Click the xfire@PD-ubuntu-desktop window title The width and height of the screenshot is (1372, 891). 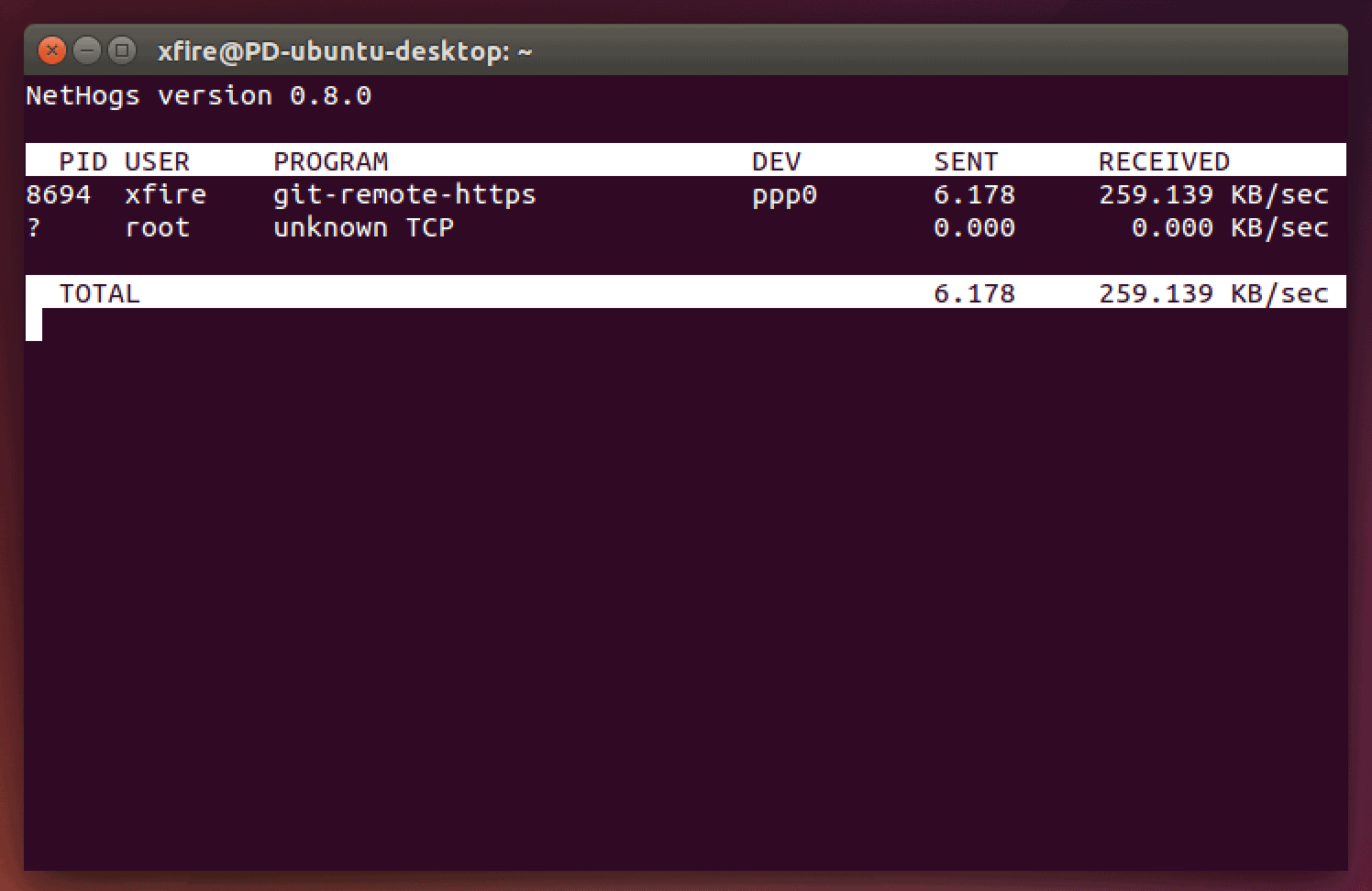click(x=344, y=51)
